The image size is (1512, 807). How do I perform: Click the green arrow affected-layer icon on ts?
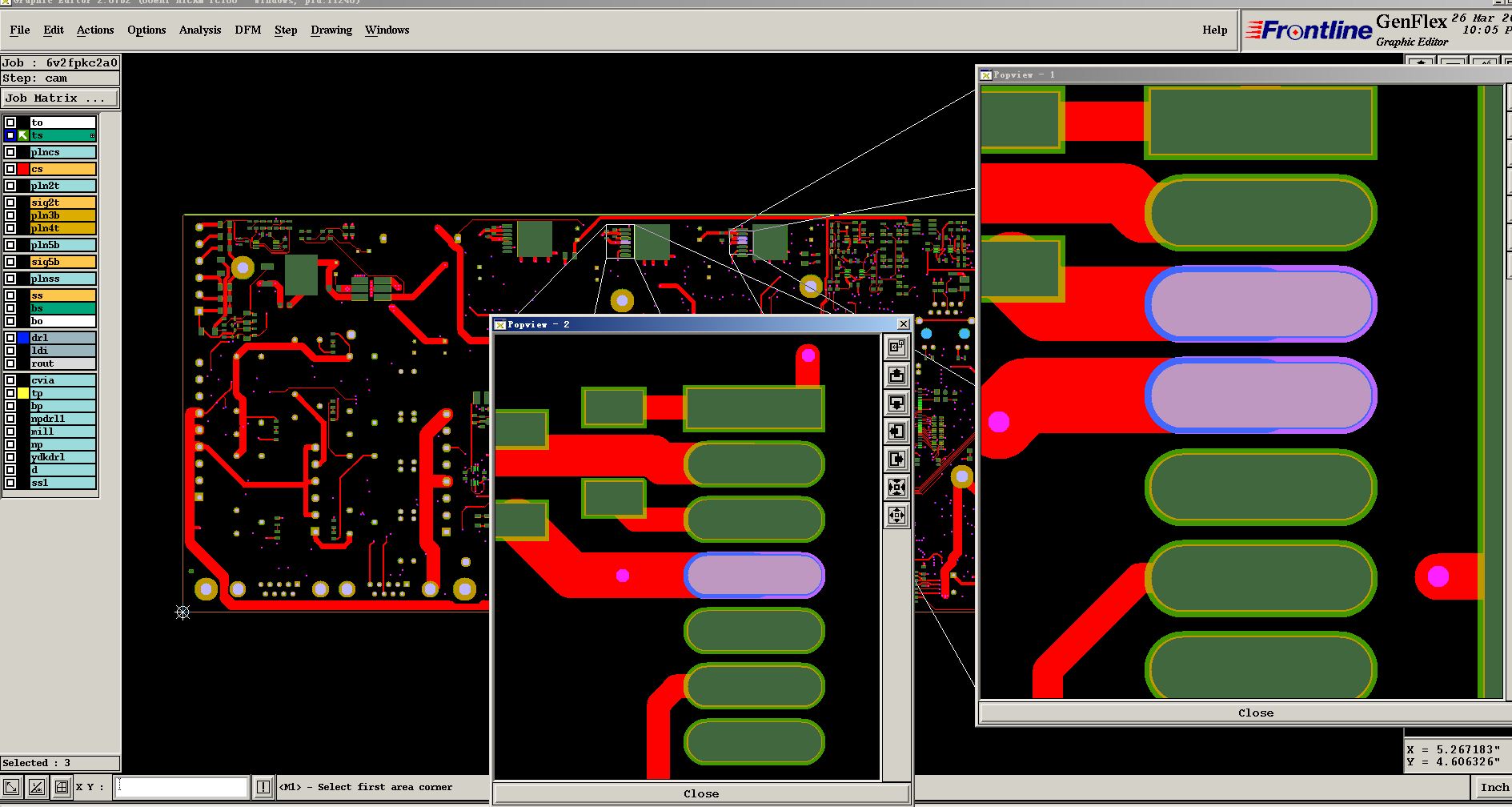point(23,135)
